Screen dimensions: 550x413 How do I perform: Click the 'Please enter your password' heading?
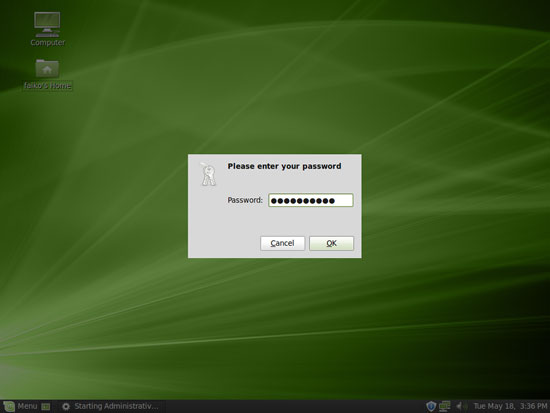(284, 166)
